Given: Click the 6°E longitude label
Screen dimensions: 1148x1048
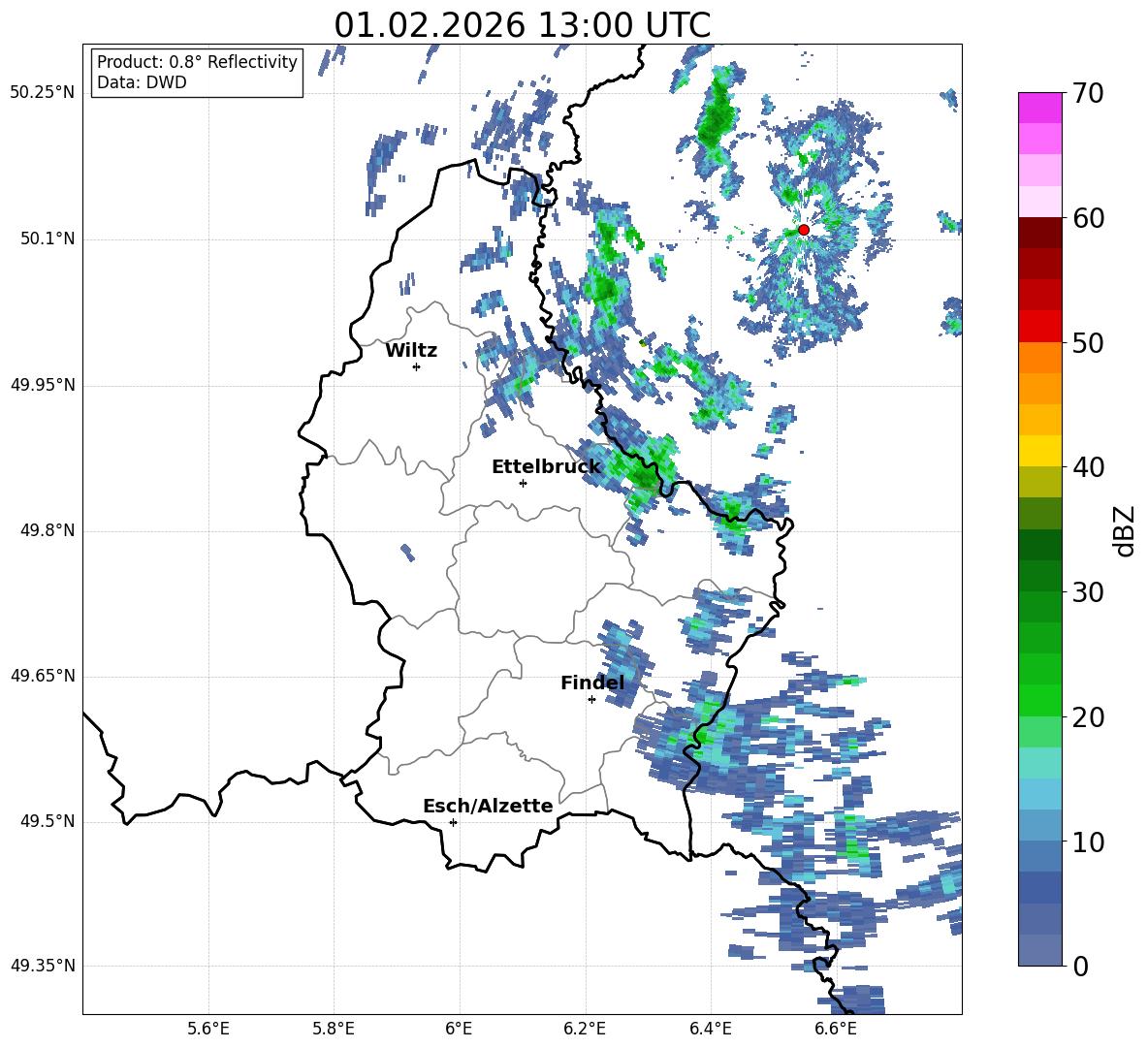Looking at the screenshot, I should click(459, 1030).
